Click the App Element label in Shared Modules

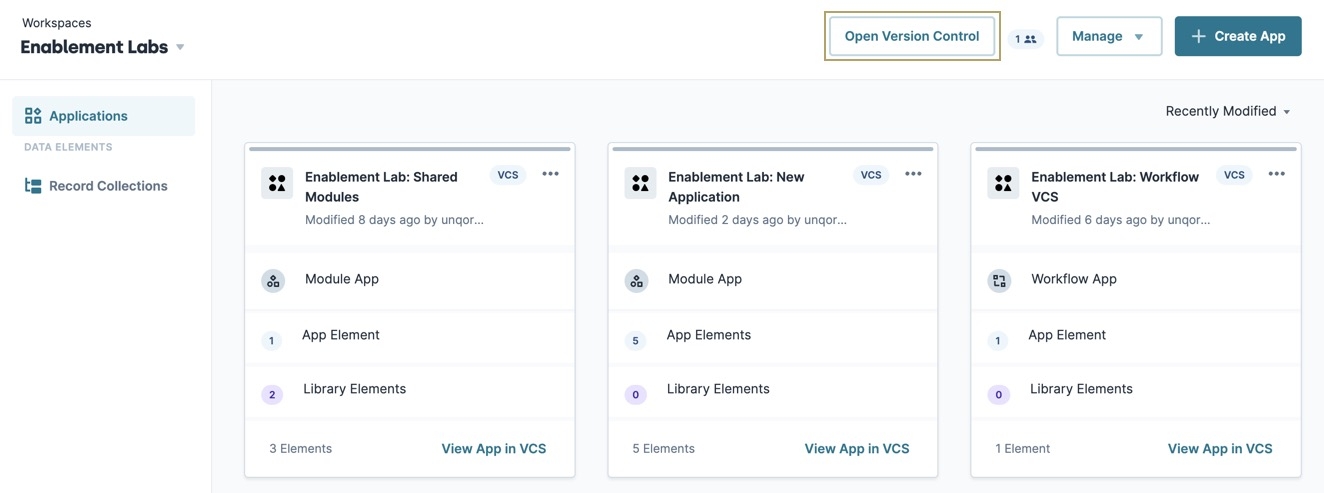[341, 335]
